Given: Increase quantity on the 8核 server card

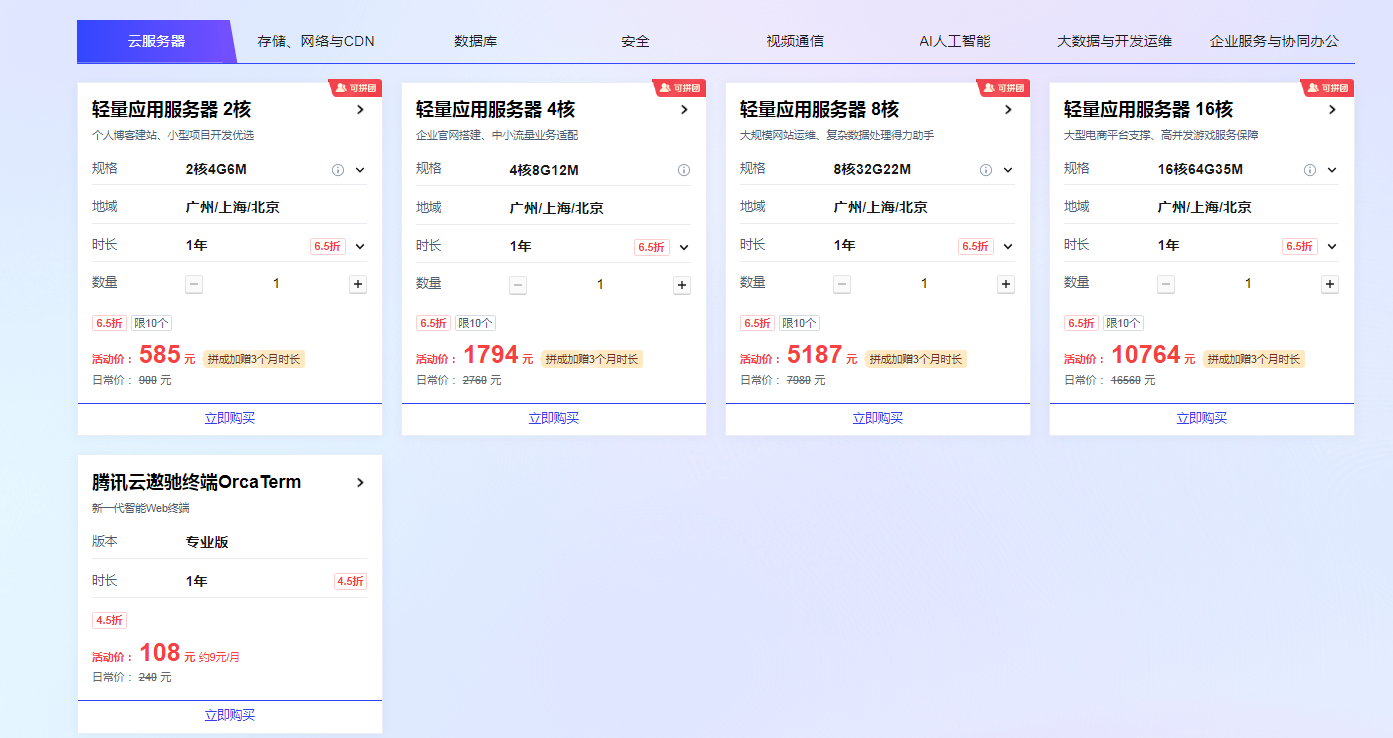Looking at the screenshot, I should 1005,284.
